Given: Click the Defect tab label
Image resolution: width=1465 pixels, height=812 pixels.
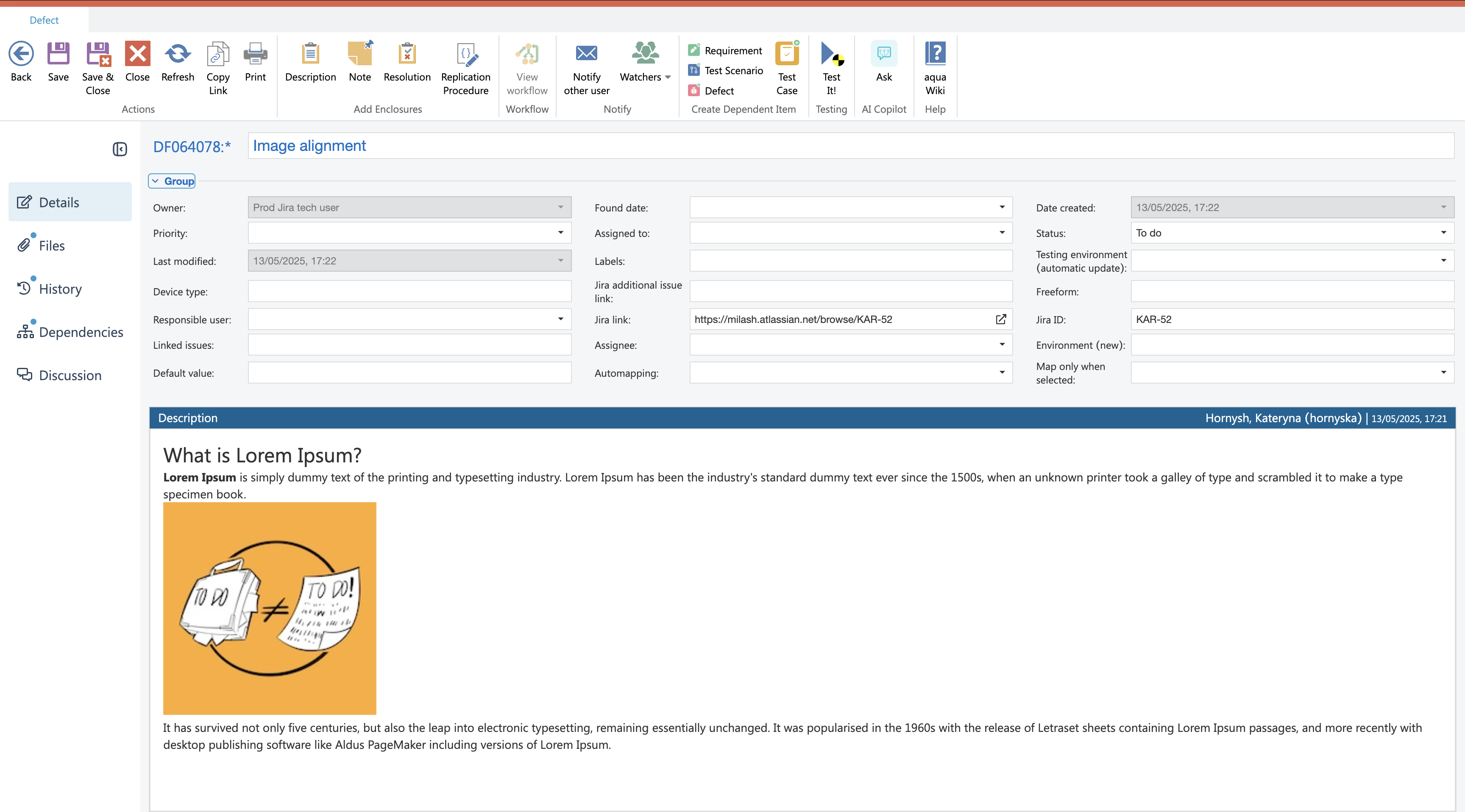Looking at the screenshot, I should 44,20.
